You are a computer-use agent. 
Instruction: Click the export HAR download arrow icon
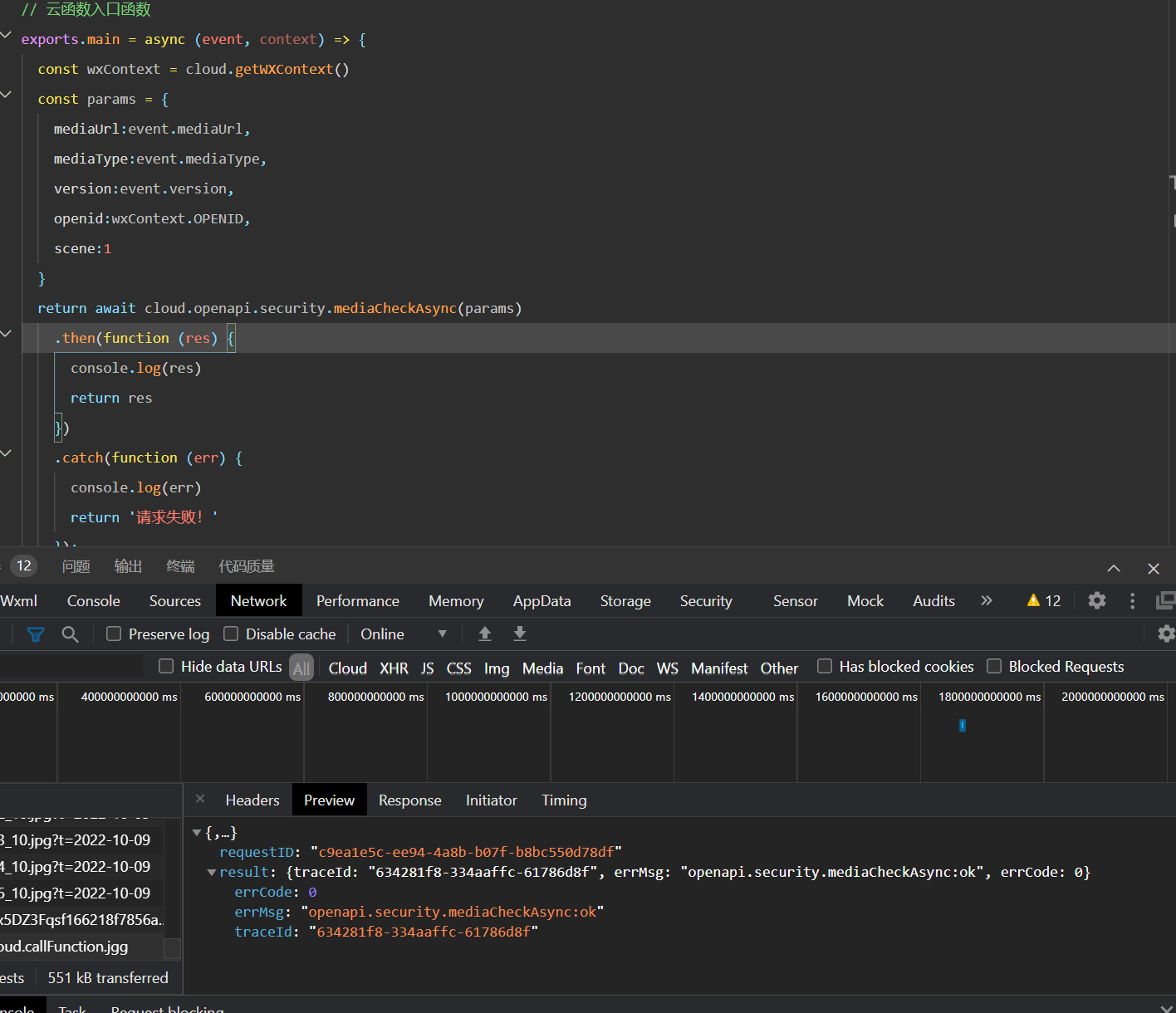520,634
